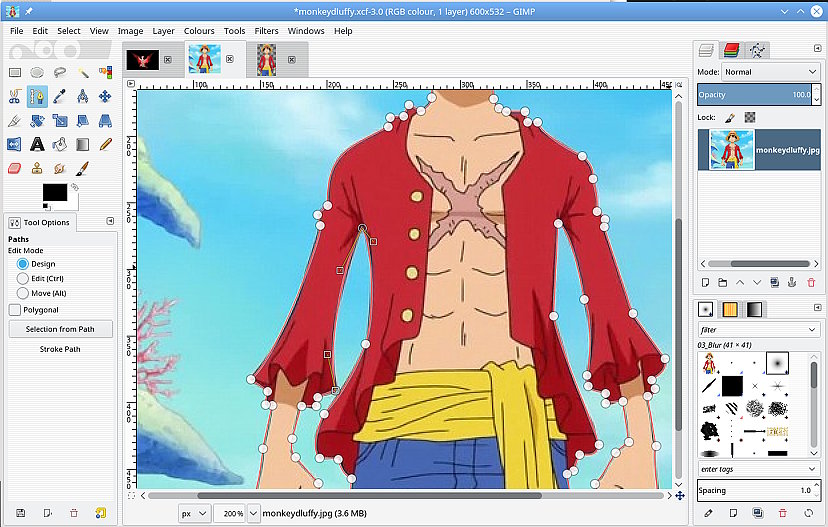Select the Scale tool
The image size is (828, 527).
pos(60,121)
